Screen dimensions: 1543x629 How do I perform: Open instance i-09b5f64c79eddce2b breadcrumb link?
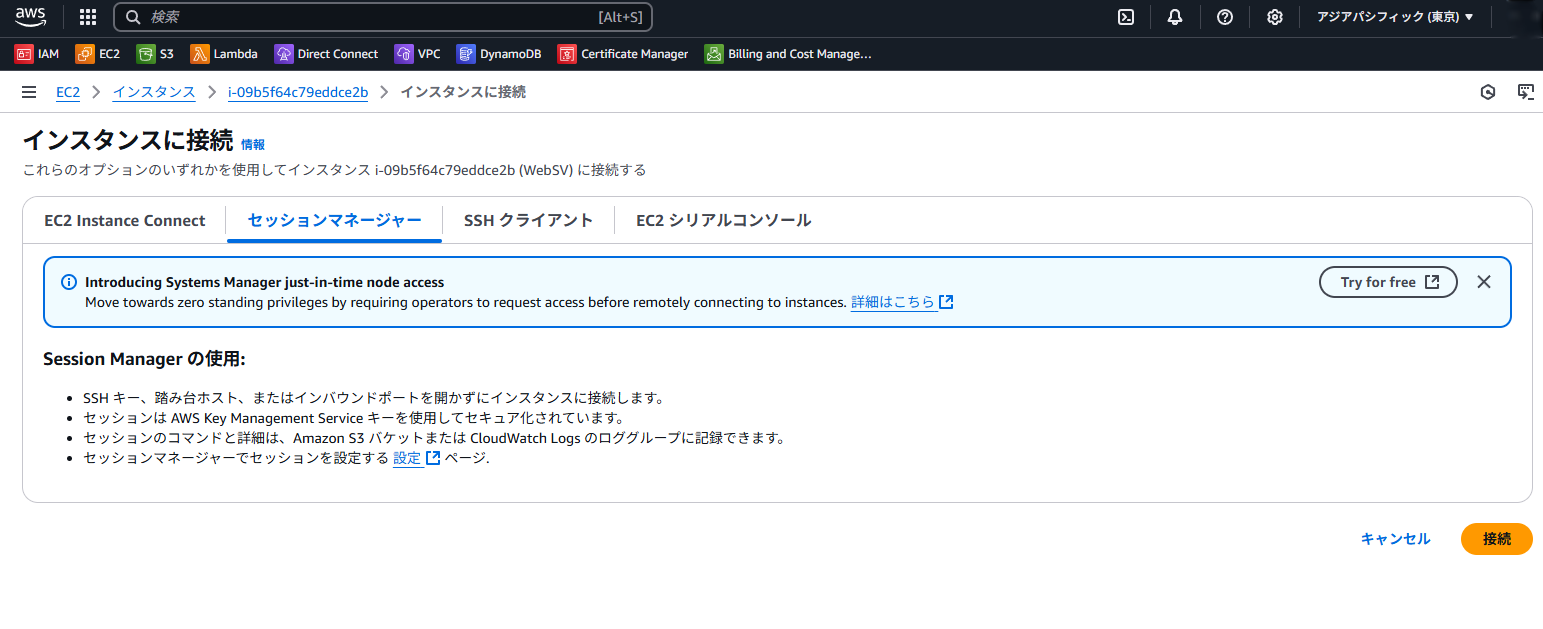point(298,92)
